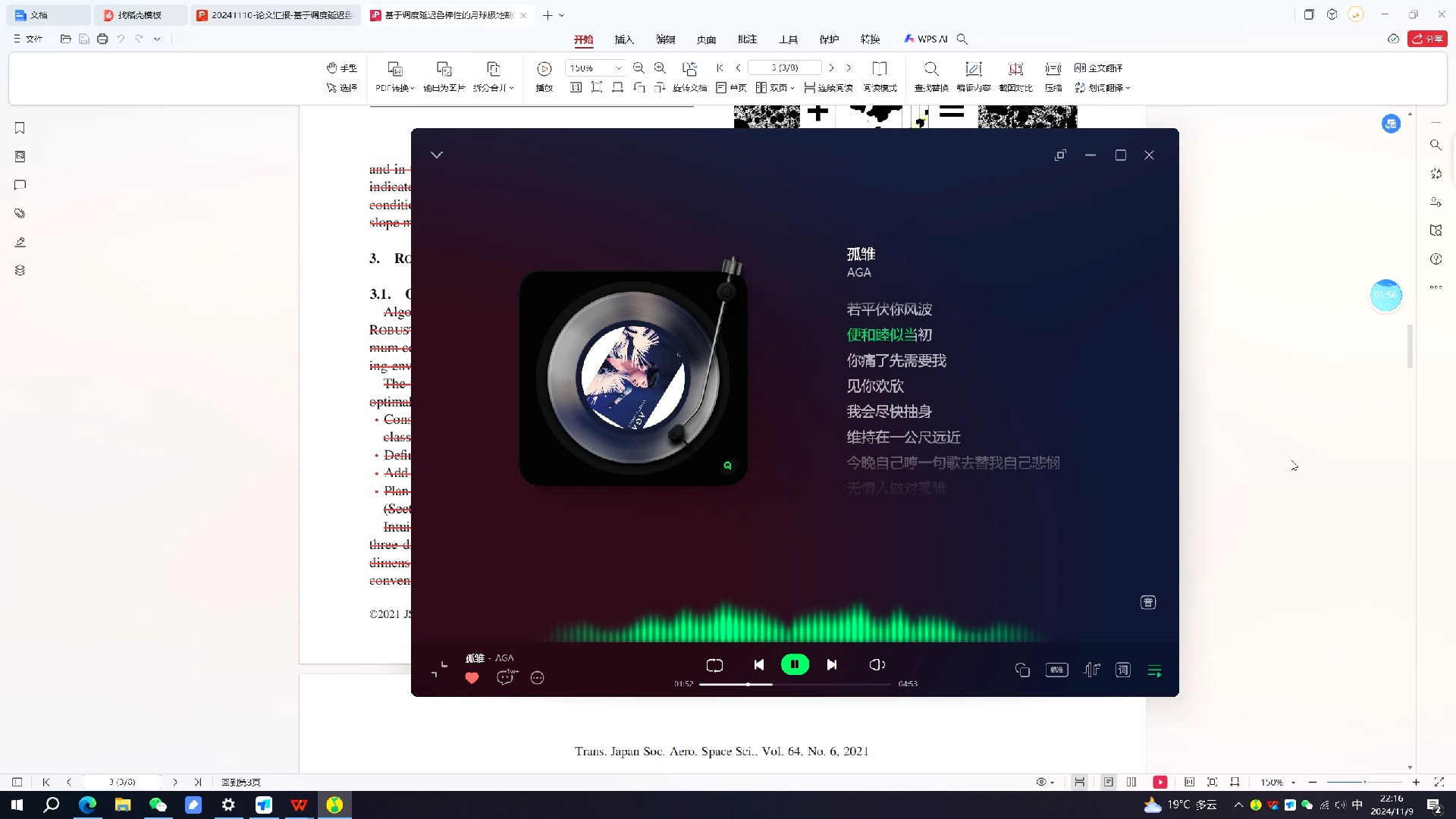Screen dimensions: 1456x819
Task: Seek on the song progress bar
Action: coord(795,684)
